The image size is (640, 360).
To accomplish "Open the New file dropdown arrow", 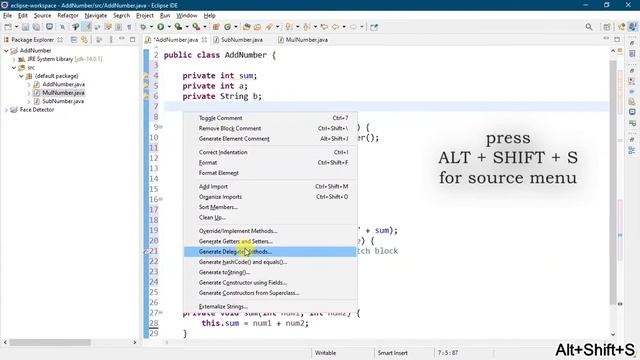I will pyautogui.click(x=16, y=27).
